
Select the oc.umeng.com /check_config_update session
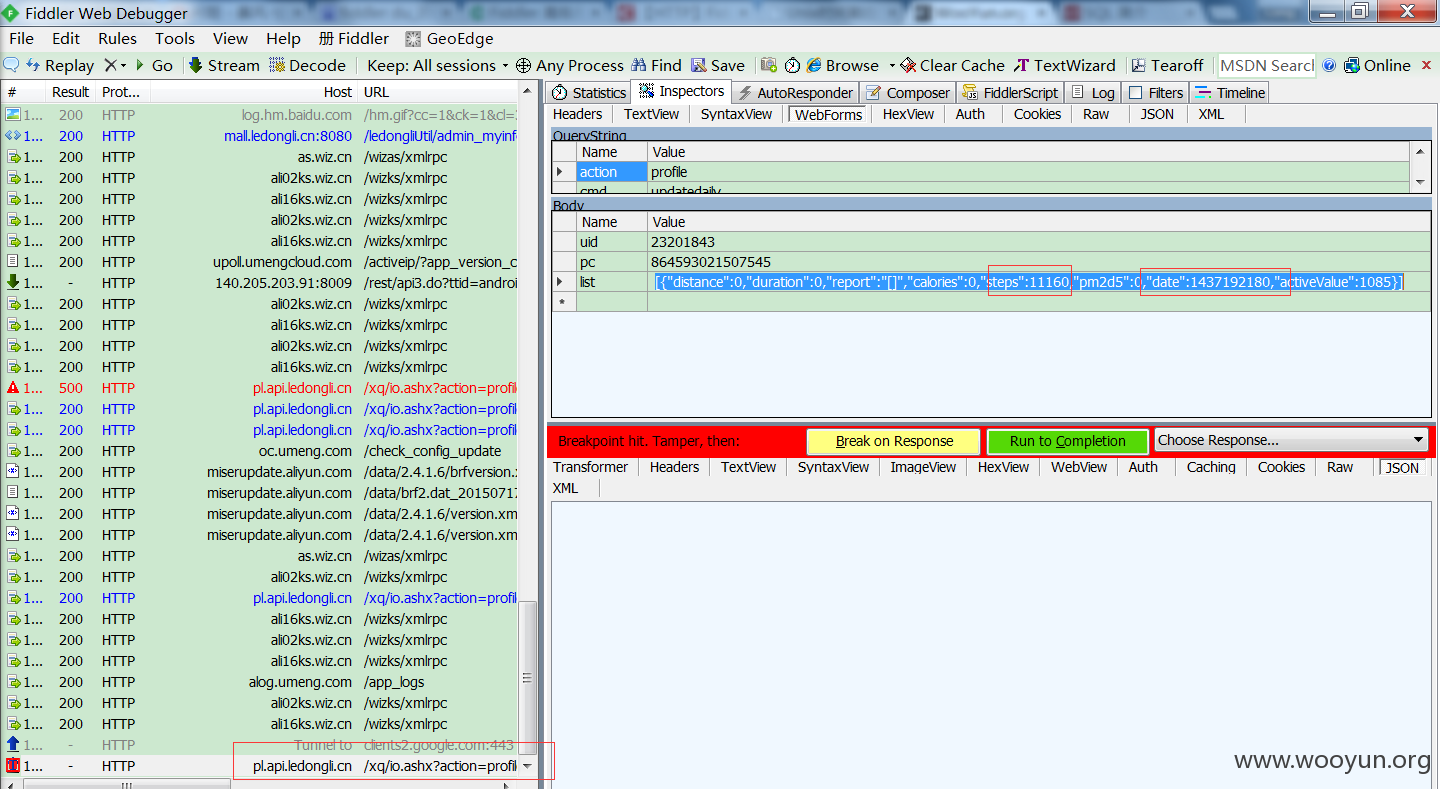click(x=260, y=451)
